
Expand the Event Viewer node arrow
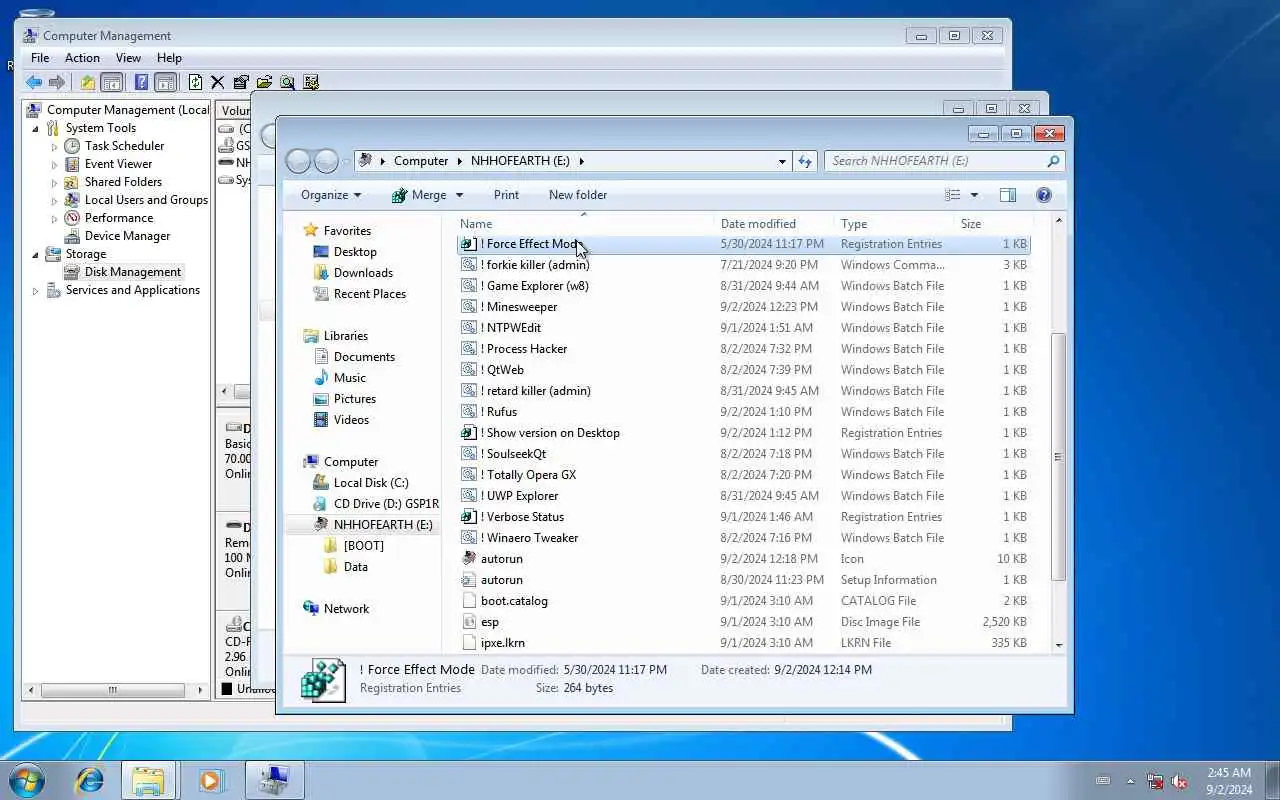tap(55, 165)
